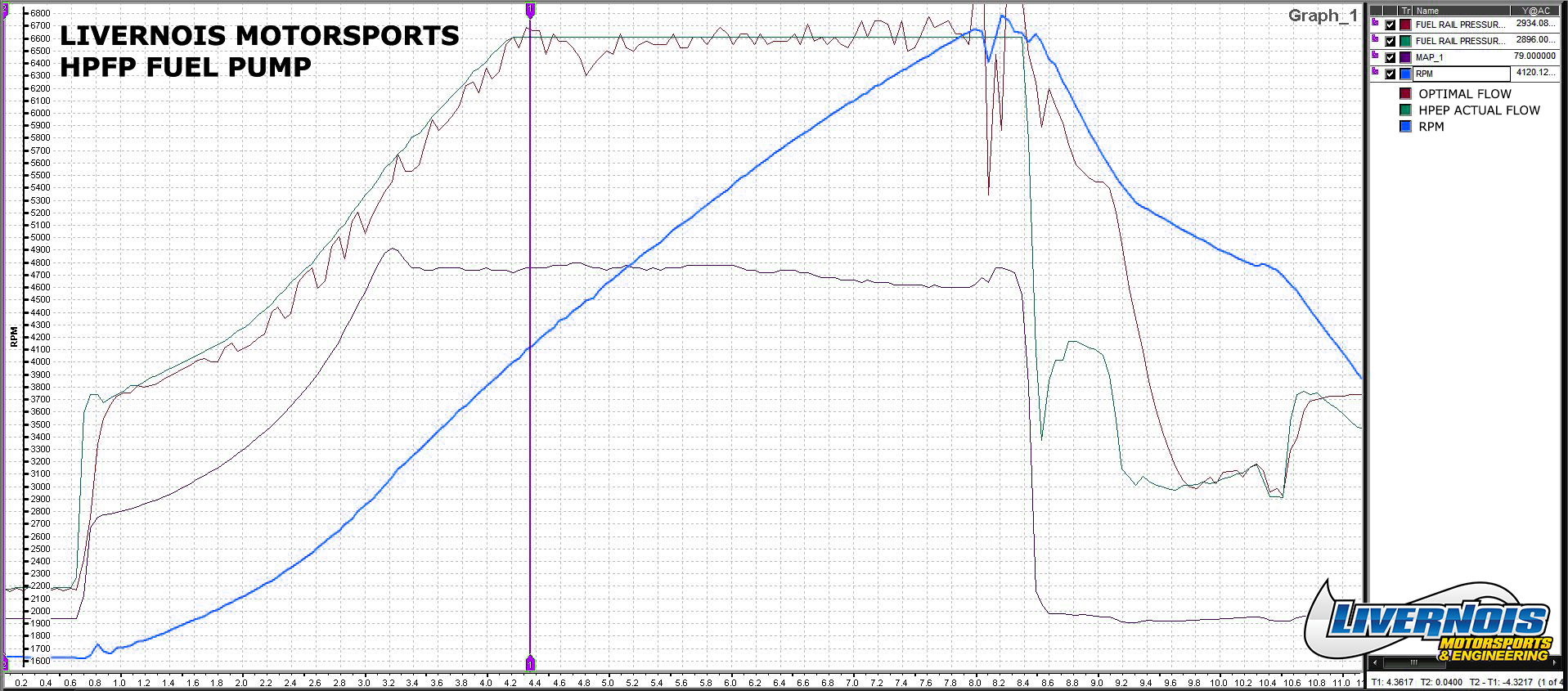
Task: Click the cursor 2 marker at bottom-left corner
Action: (x=4, y=662)
